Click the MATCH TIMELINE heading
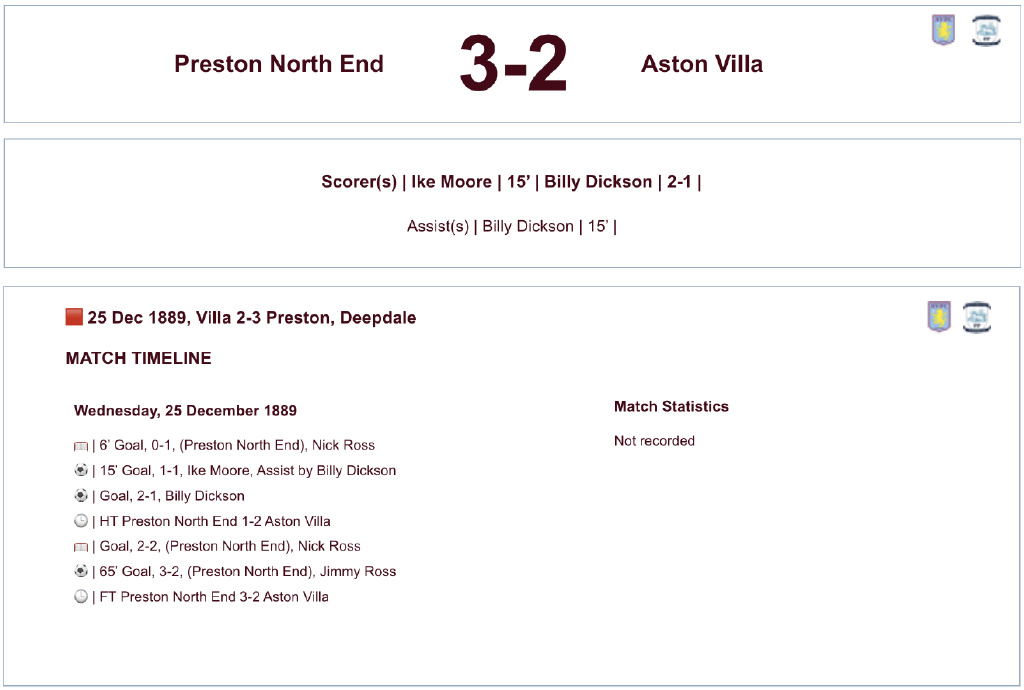The width and height of the screenshot is (1024, 690). 138,358
